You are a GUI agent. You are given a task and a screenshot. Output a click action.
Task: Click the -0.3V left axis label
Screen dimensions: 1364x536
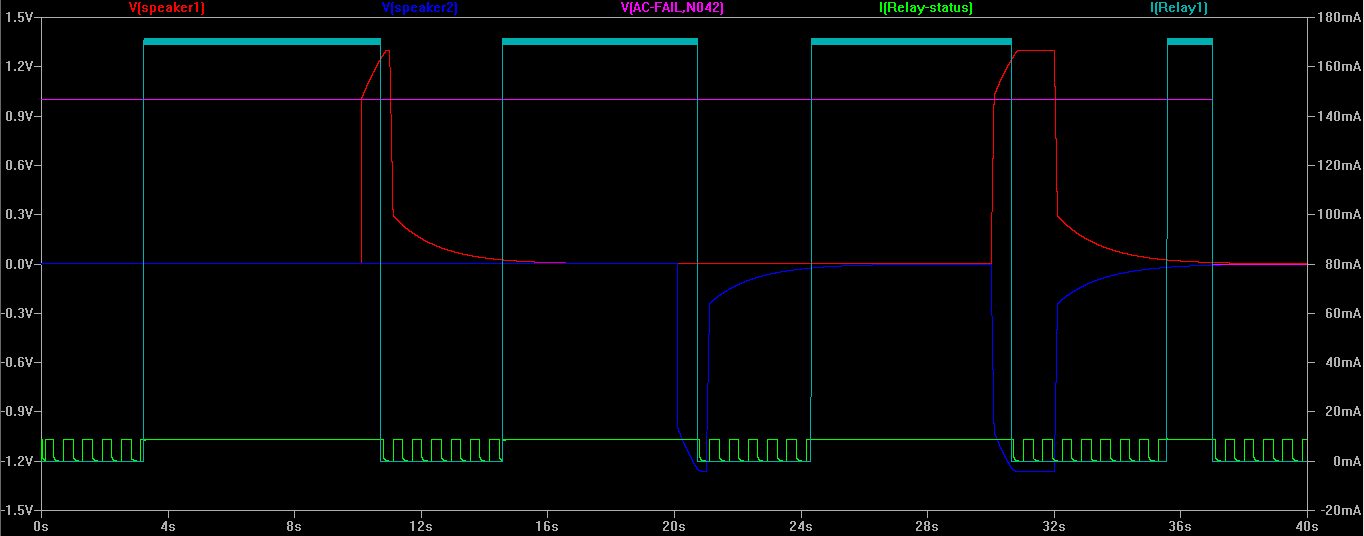[x=17, y=313]
